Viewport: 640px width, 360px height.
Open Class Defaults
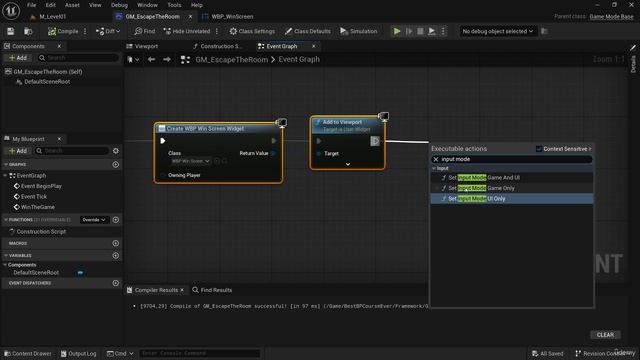pos(308,31)
